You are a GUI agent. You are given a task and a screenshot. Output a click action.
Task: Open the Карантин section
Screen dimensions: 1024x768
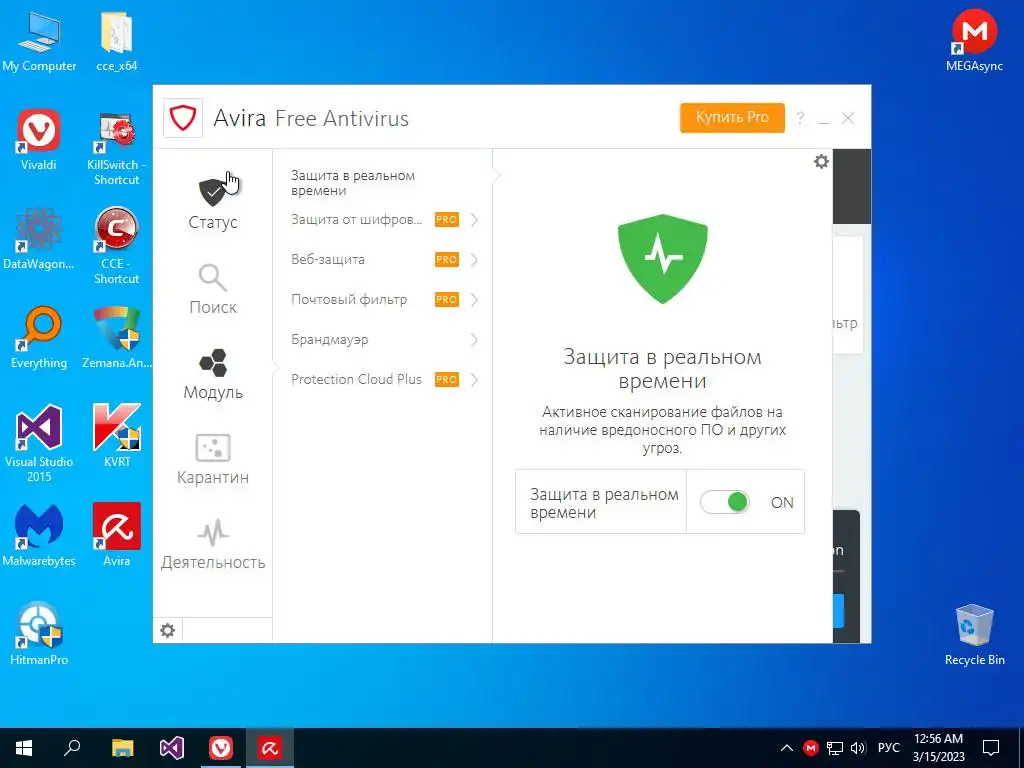(x=213, y=459)
